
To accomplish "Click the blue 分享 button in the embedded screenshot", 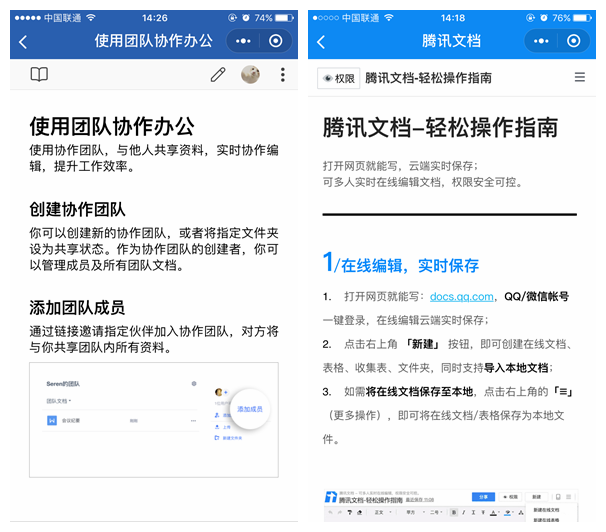I will click(x=484, y=497).
